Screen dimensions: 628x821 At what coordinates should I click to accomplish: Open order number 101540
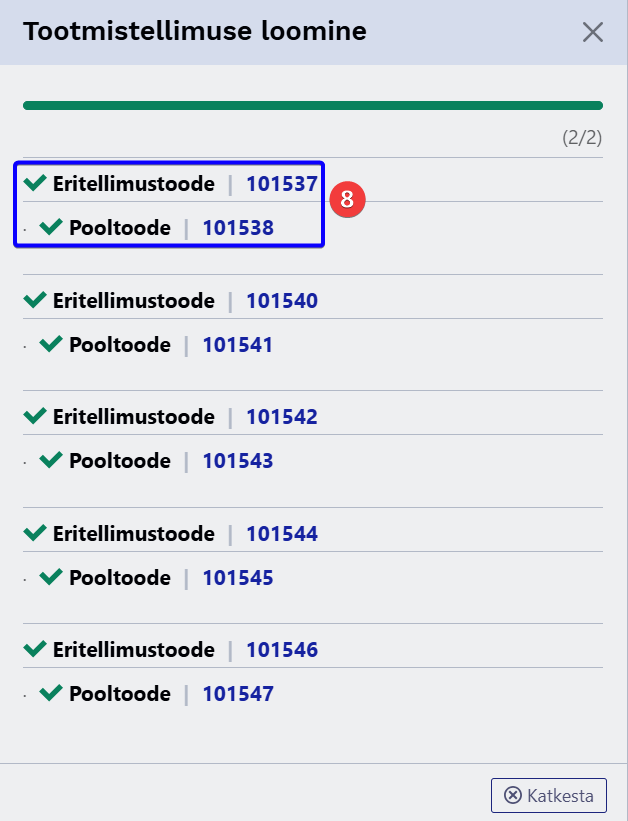tap(282, 301)
